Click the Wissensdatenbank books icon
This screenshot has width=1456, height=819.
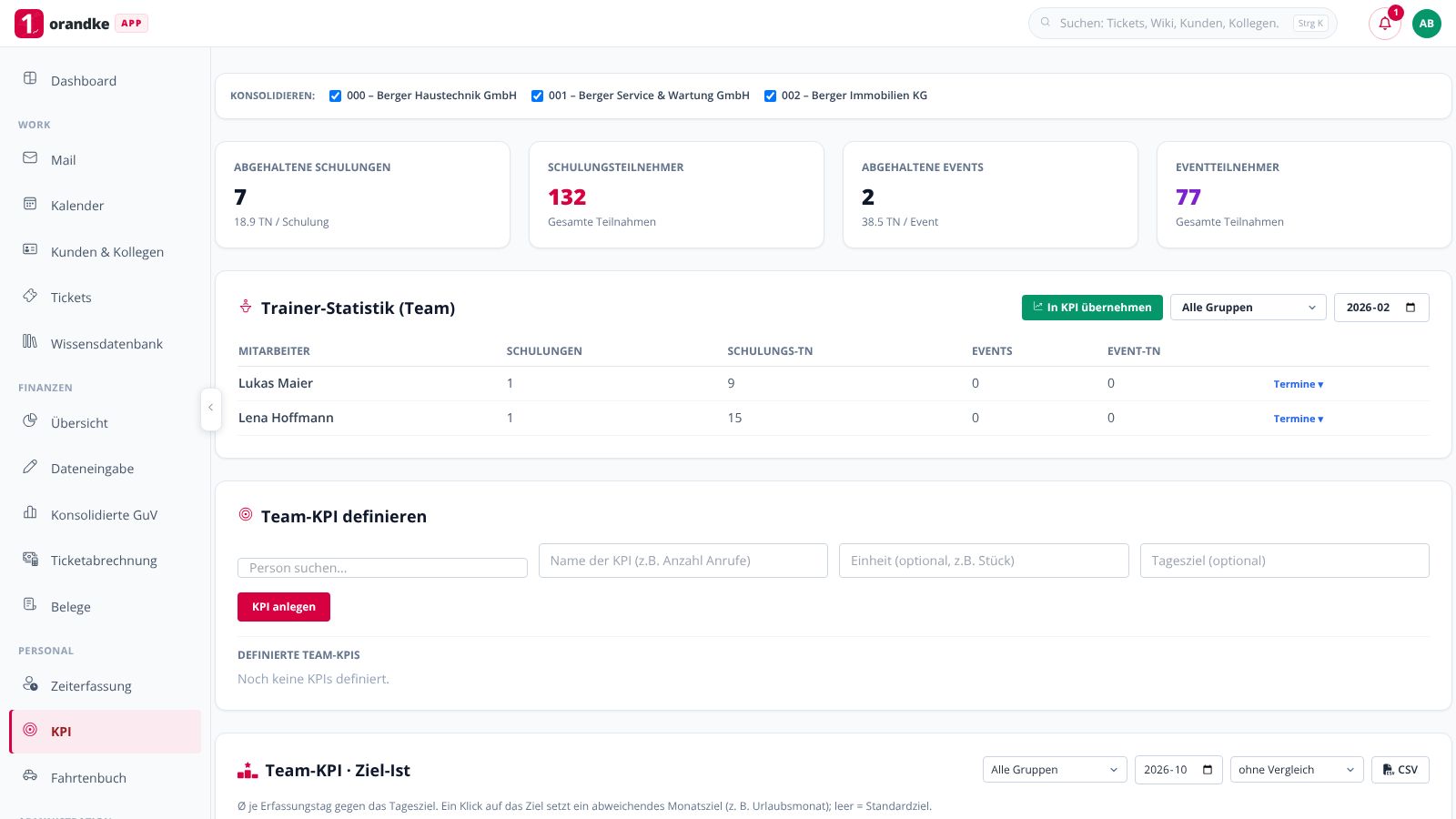tap(30, 341)
